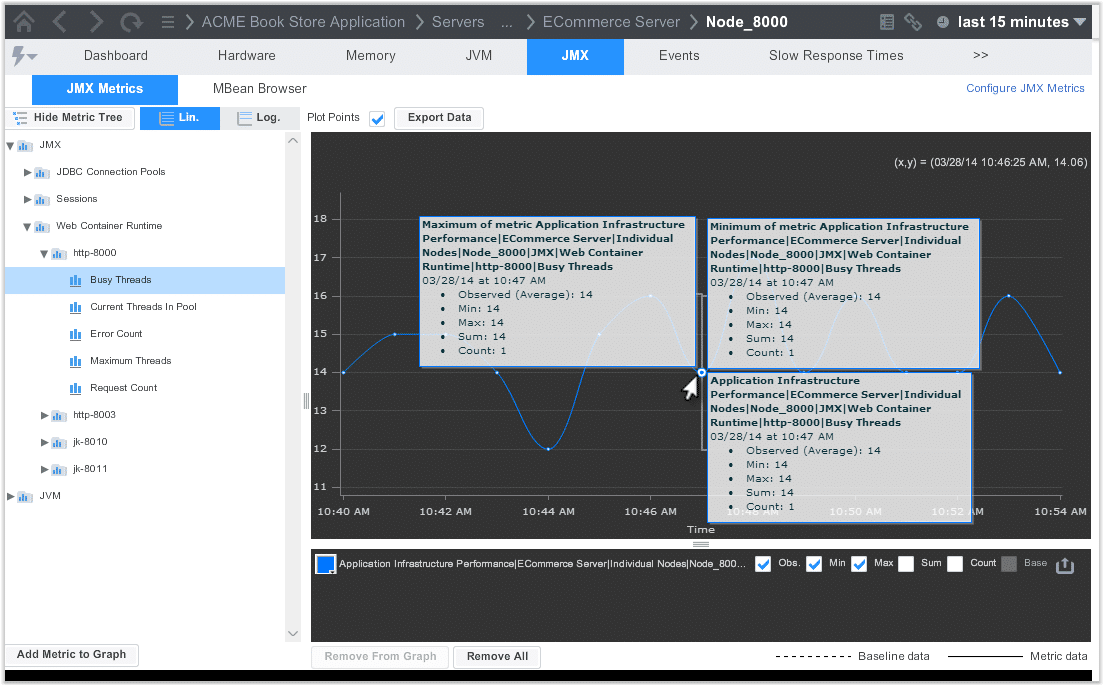Screen dimensions: 1104x686
Task: Click the Hide Metric Tree button
Action: click(70, 118)
